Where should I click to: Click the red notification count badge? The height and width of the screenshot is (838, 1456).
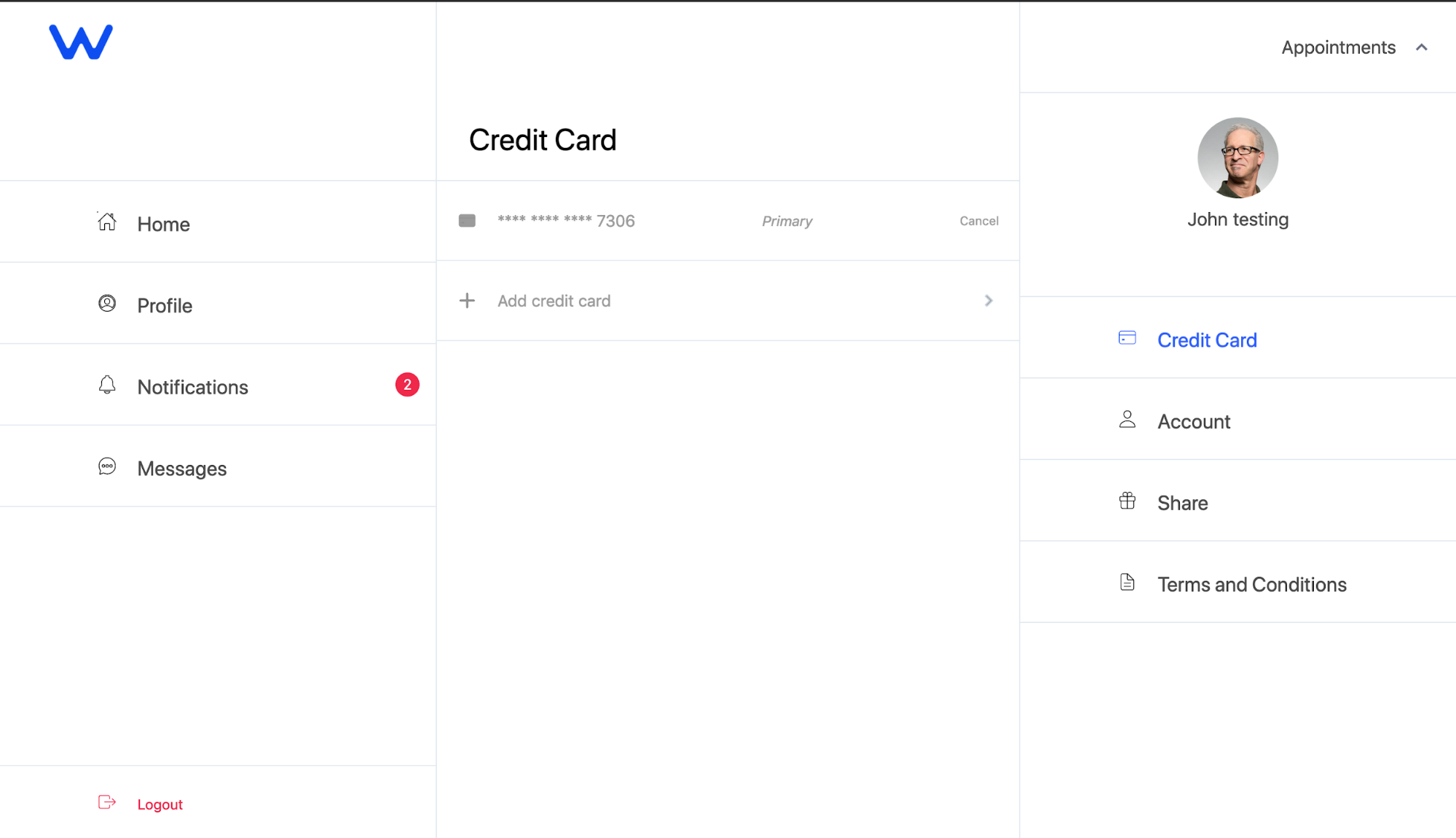(x=407, y=384)
